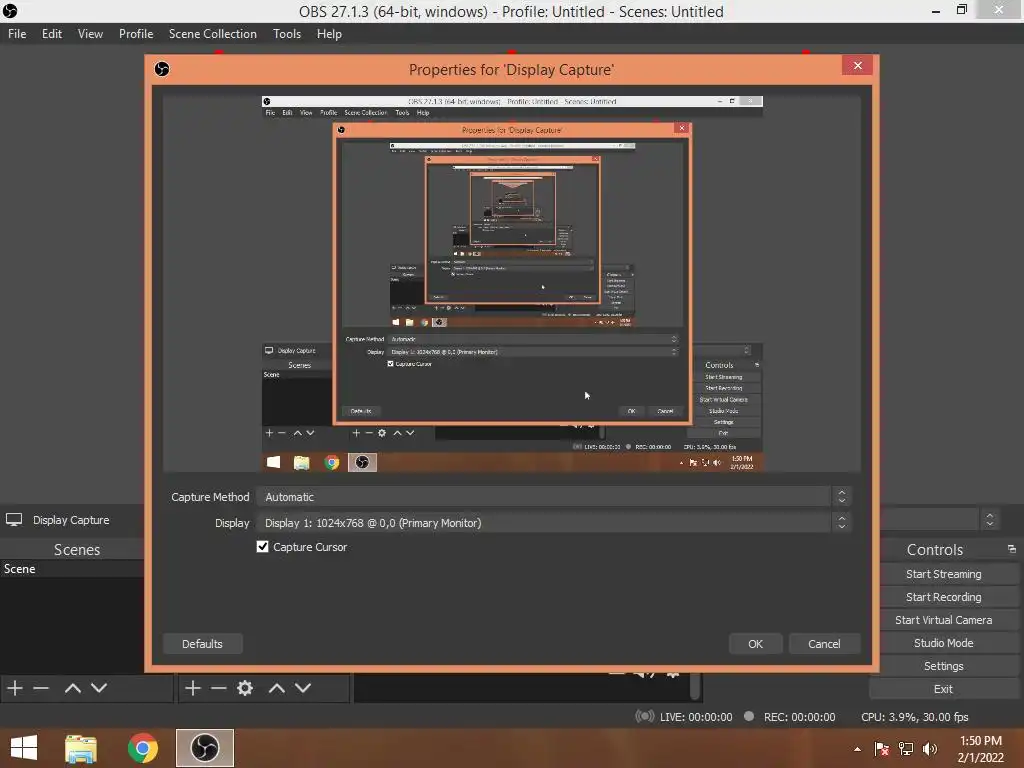Click the network tray icon
Screen dimensions: 1024x768
pyautogui.click(x=906, y=749)
